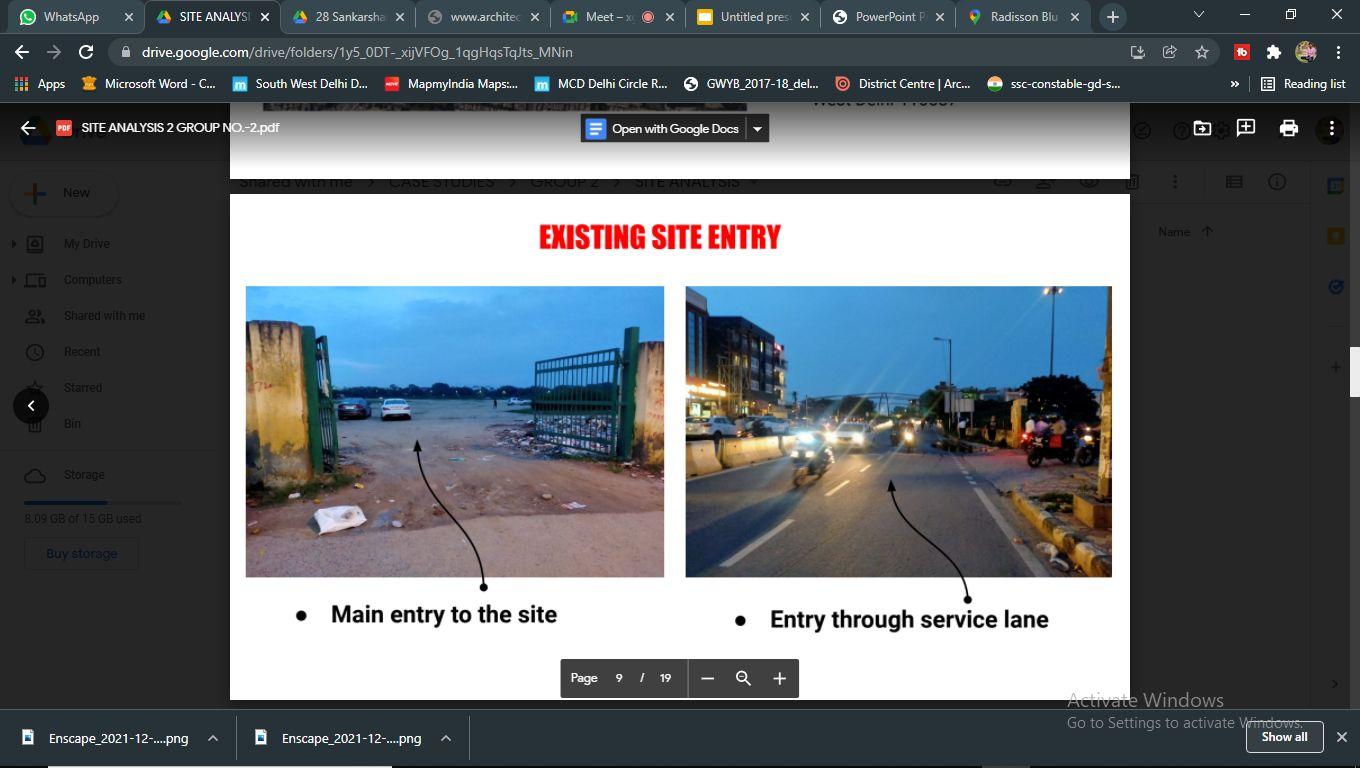
Task: Reload the Chrome page
Action: [x=86, y=52]
